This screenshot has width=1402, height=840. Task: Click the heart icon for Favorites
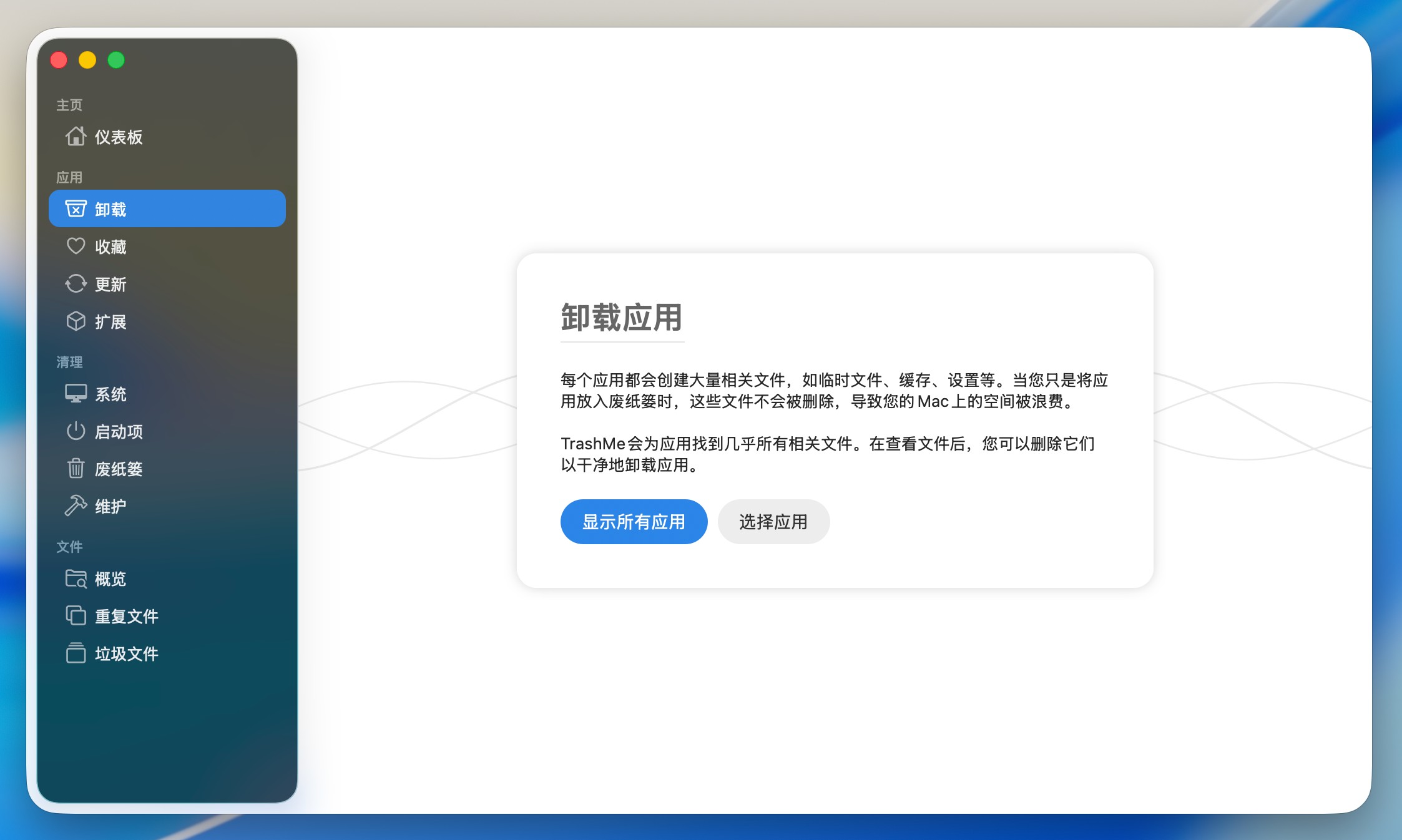tap(76, 246)
